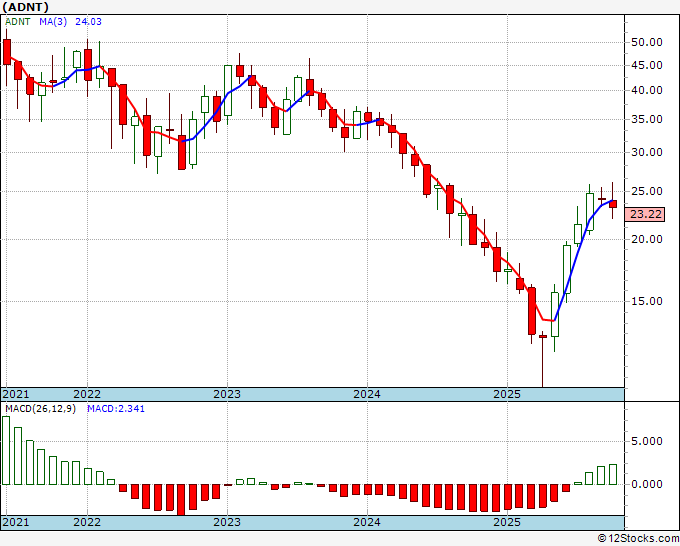Click the 2021 marker on MACD timeline
Viewport: 680px width, 546px height.
click(x=16, y=522)
